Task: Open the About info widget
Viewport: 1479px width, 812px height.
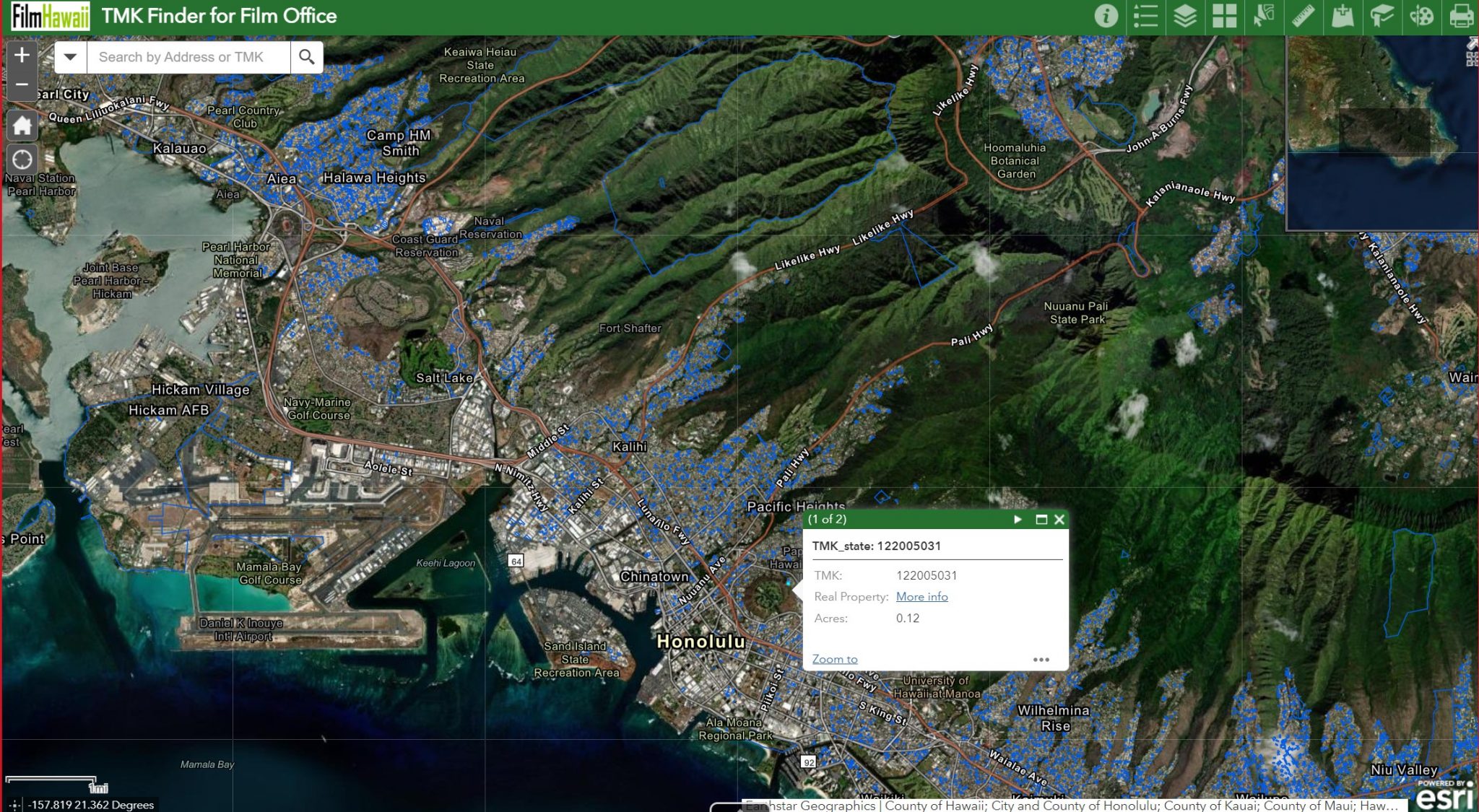Action: point(1106,16)
